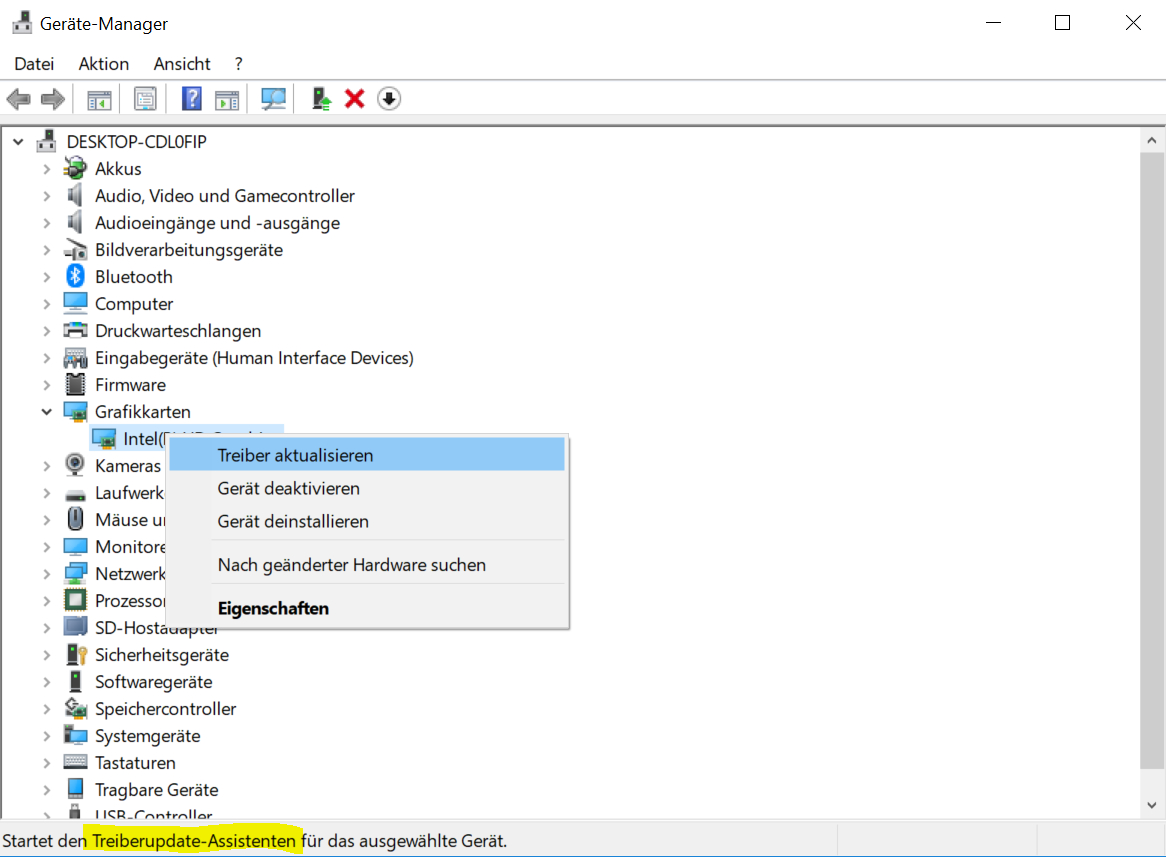Expand the Akkus category

46,169
